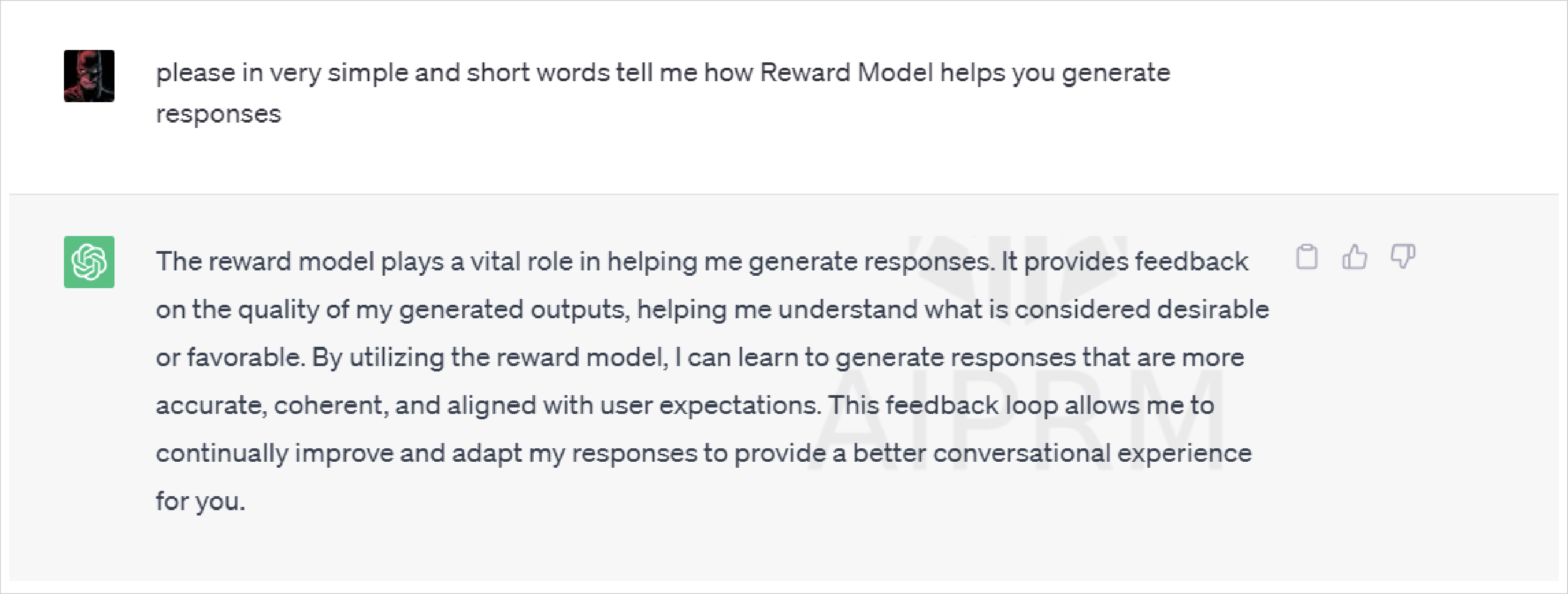Click the words "Reward Model" in the user prompt
Viewport: 1568px width, 594px height.
(846, 73)
